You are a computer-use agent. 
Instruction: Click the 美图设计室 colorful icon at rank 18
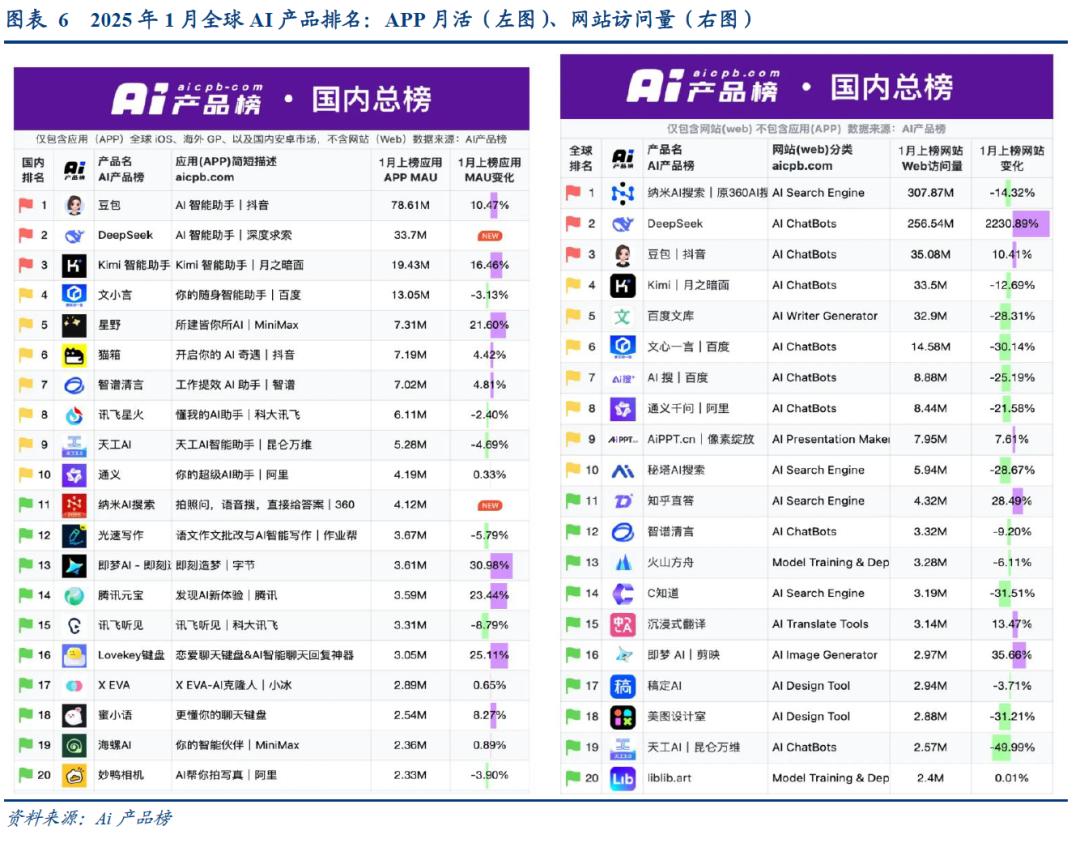click(x=623, y=717)
